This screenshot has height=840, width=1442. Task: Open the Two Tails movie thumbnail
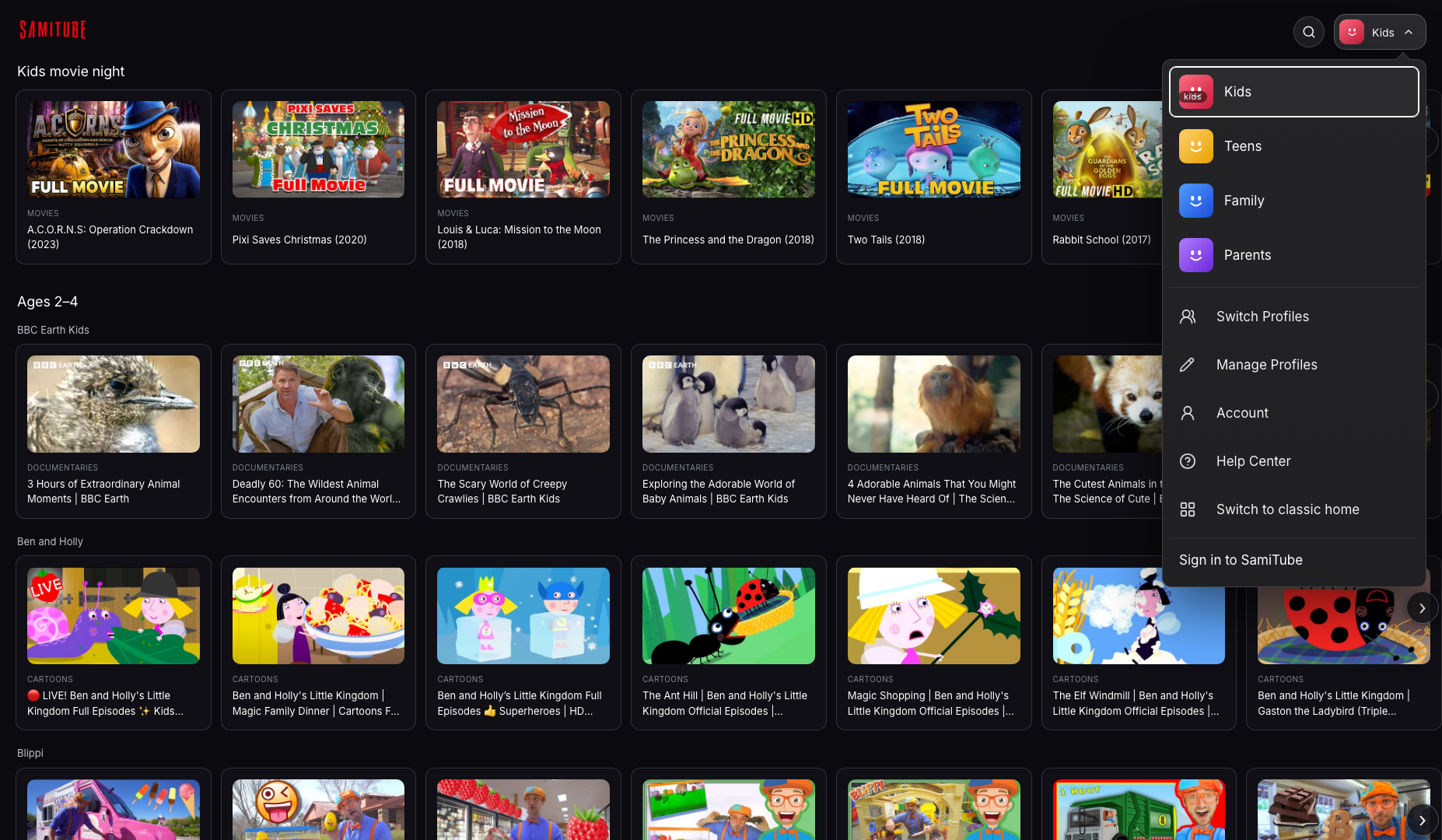934,149
